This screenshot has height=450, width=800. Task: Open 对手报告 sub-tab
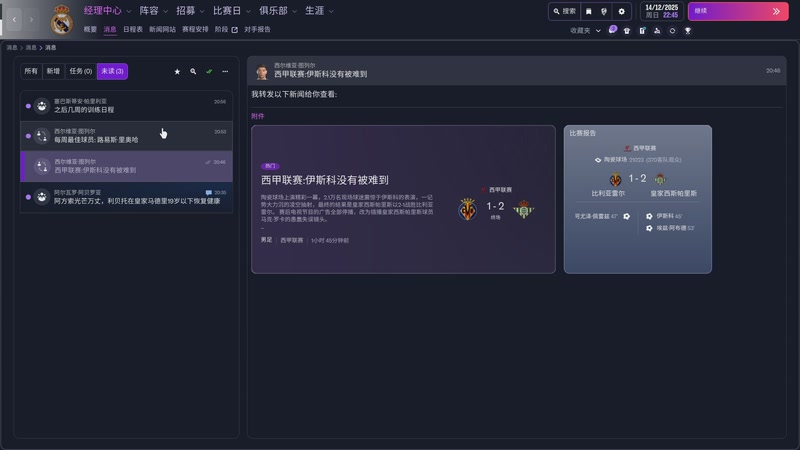point(257,30)
